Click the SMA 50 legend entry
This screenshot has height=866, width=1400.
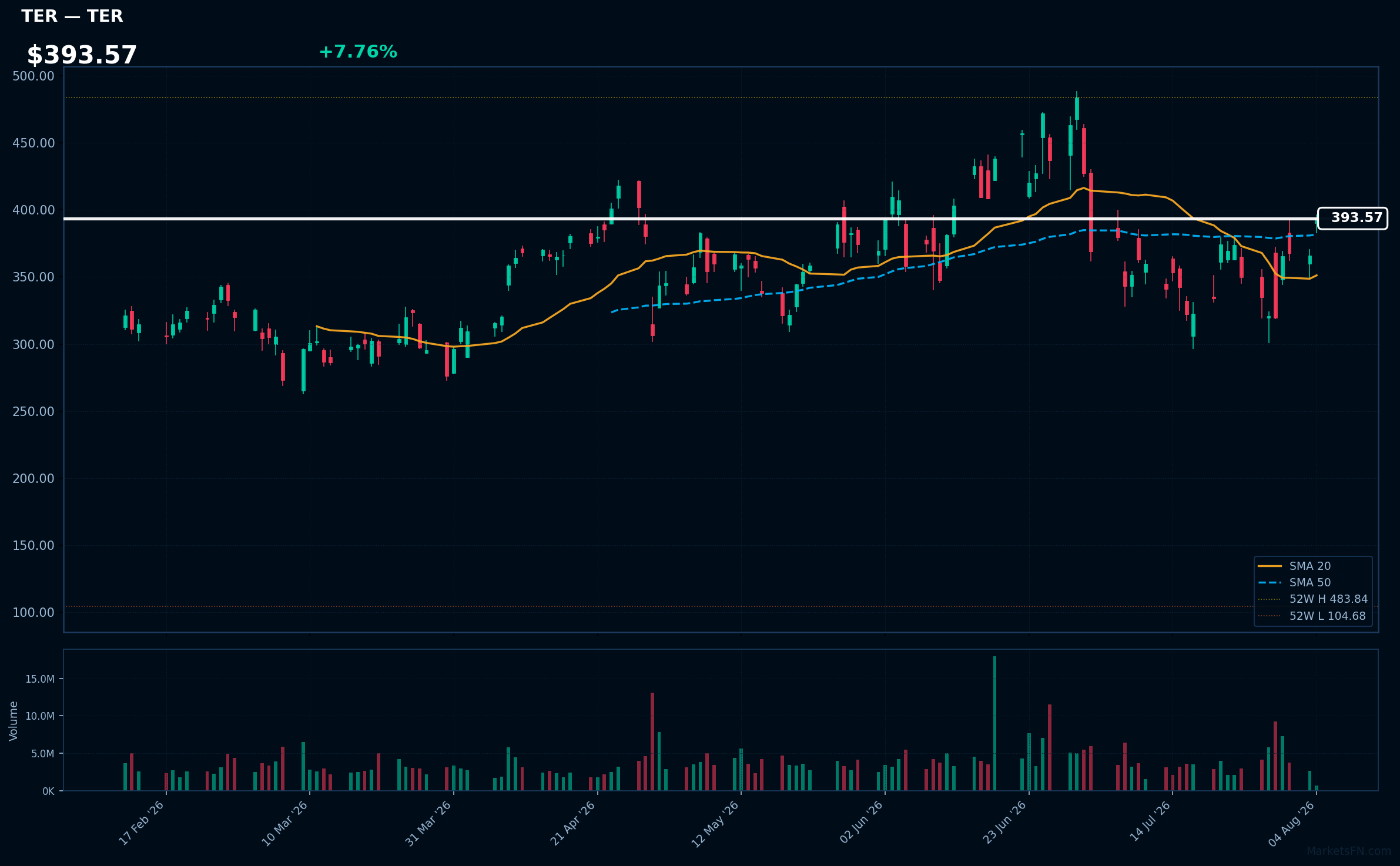[x=1294, y=582]
